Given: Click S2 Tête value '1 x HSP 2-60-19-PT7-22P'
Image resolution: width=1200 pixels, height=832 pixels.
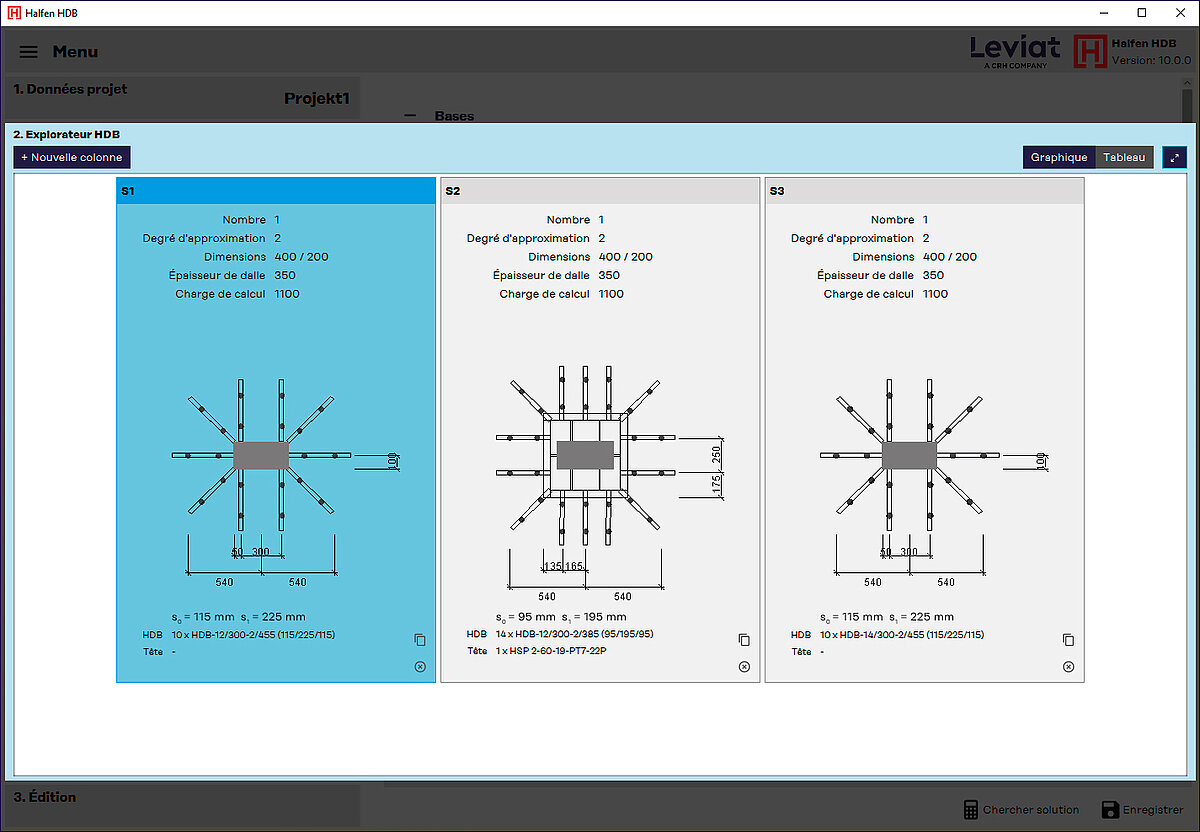Looking at the screenshot, I should pos(551,652).
